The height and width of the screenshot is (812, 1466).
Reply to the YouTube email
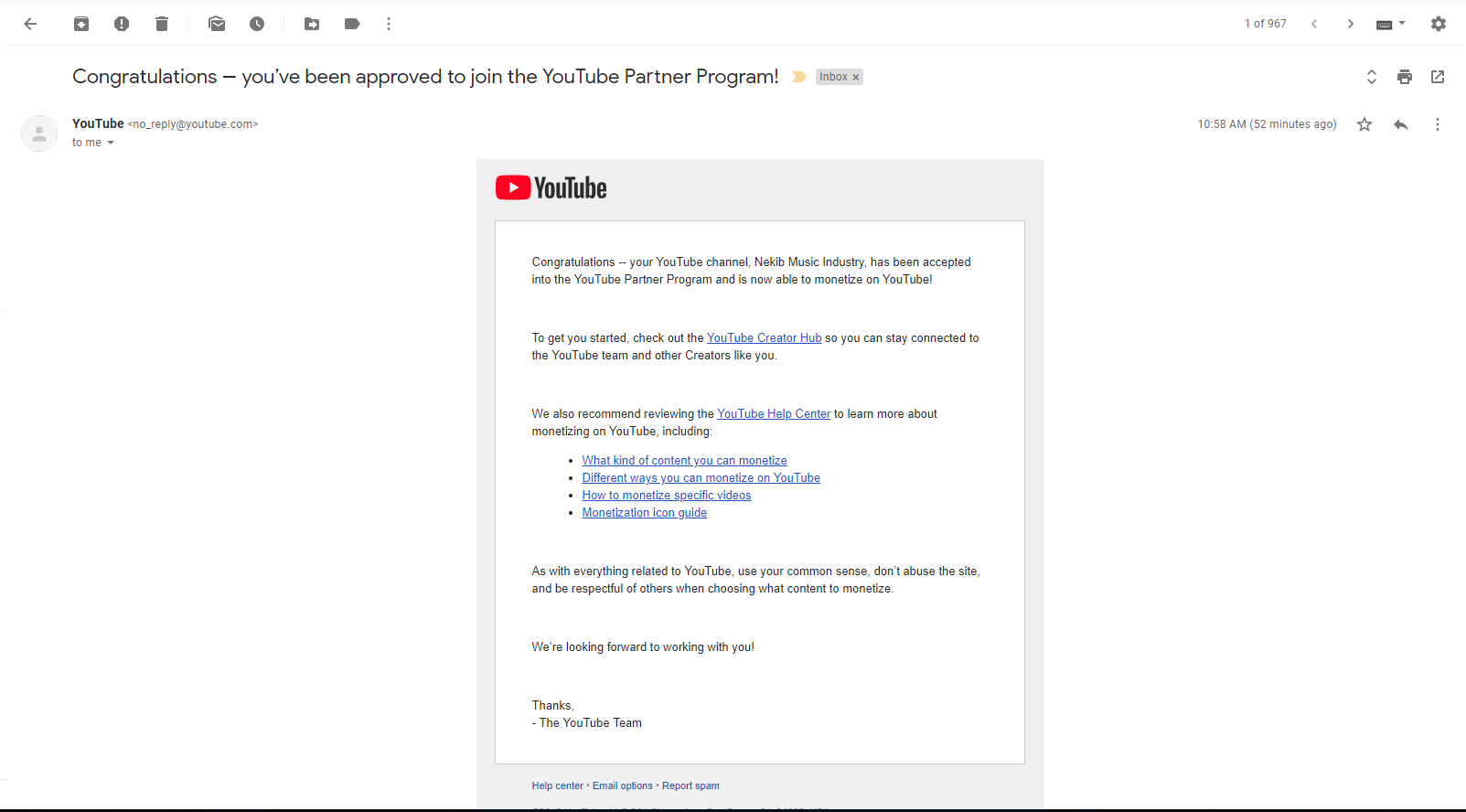pyautogui.click(x=1401, y=124)
